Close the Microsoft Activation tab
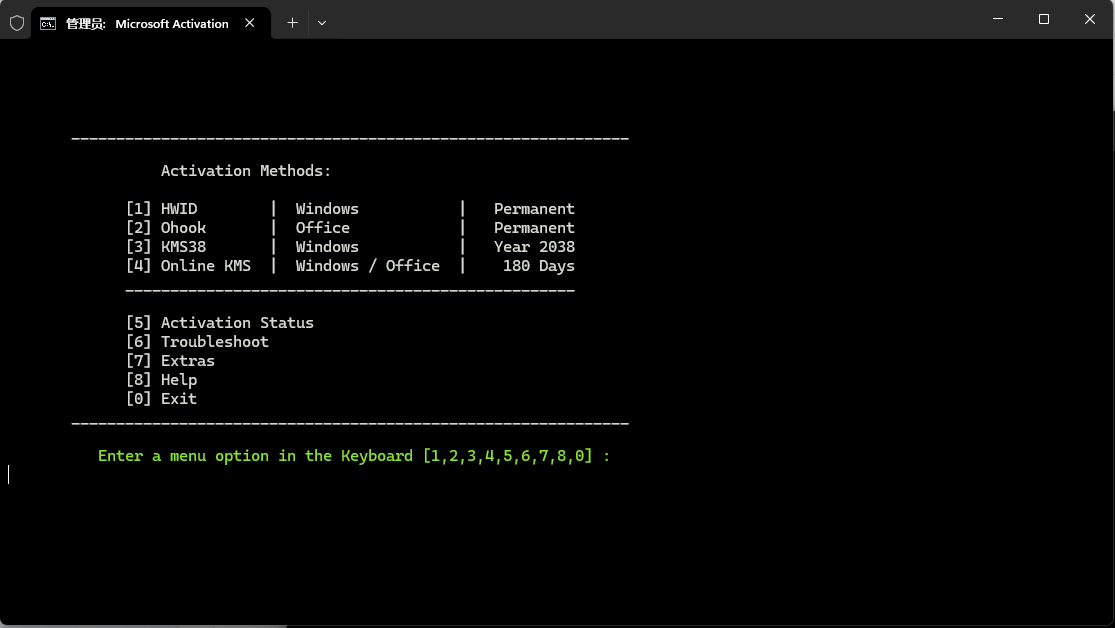The image size is (1115, 628). (x=250, y=23)
